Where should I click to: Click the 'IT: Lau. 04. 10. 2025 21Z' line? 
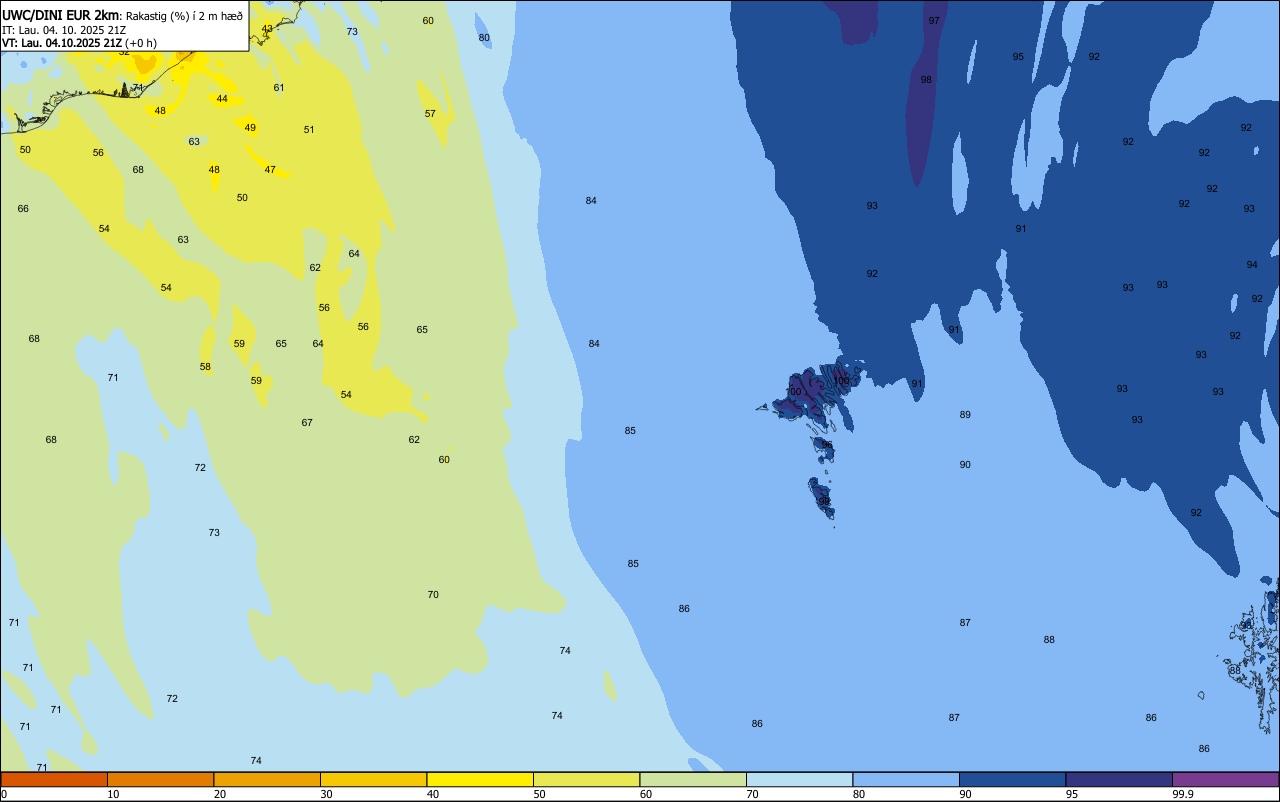(64, 30)
